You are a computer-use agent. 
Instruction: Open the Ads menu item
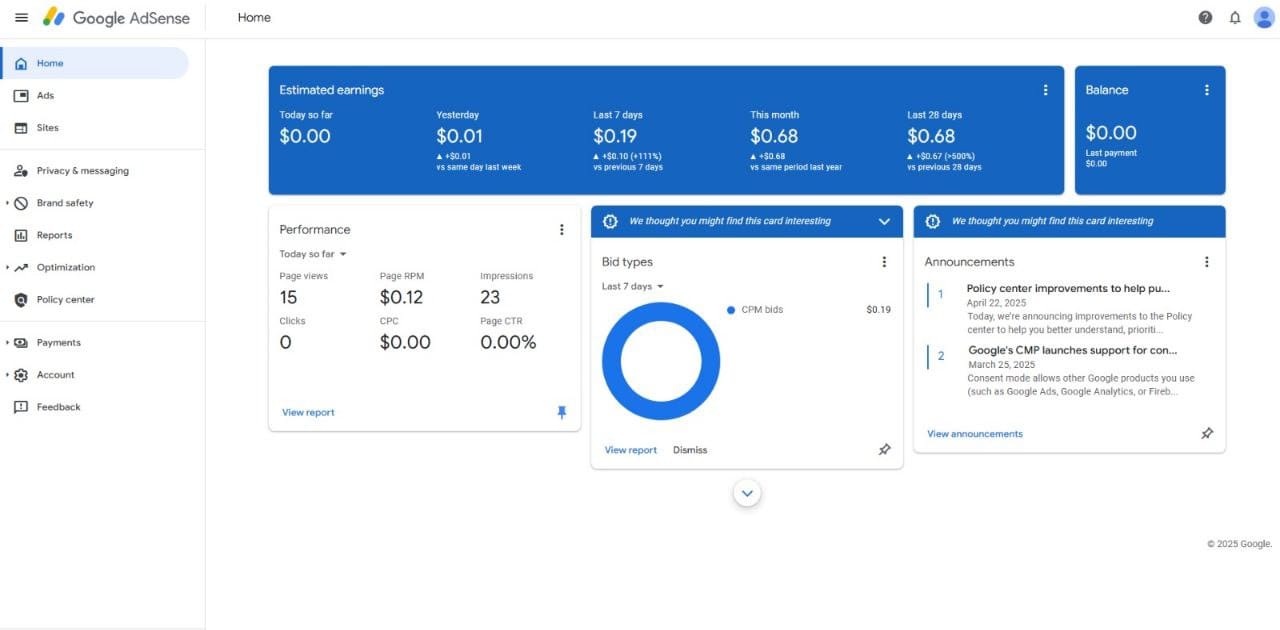pos(95,96)
